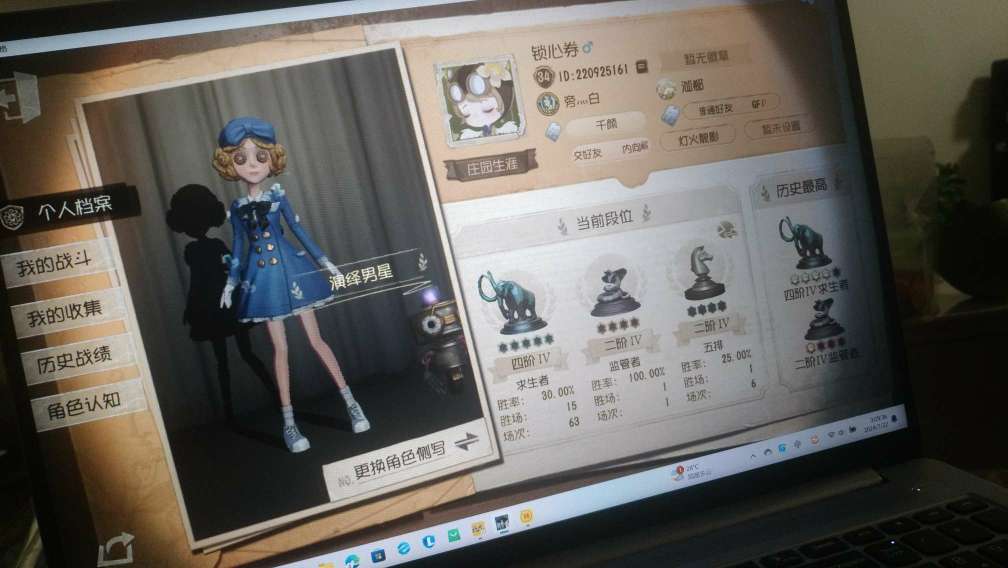Click the share icon below the sidebar
1008x568 pixels.
[x=116, y=549]
